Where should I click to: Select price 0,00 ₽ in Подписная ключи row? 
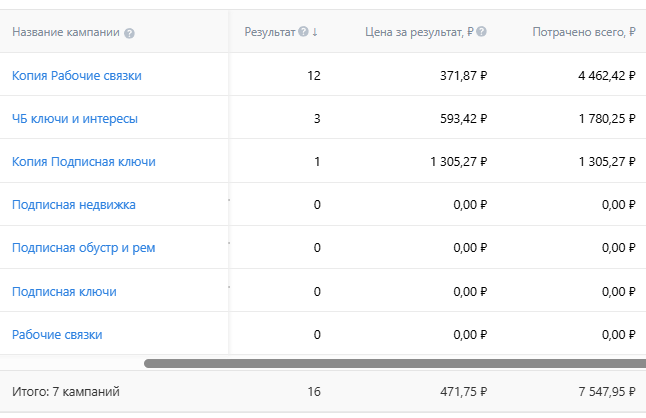coord(470,292)
